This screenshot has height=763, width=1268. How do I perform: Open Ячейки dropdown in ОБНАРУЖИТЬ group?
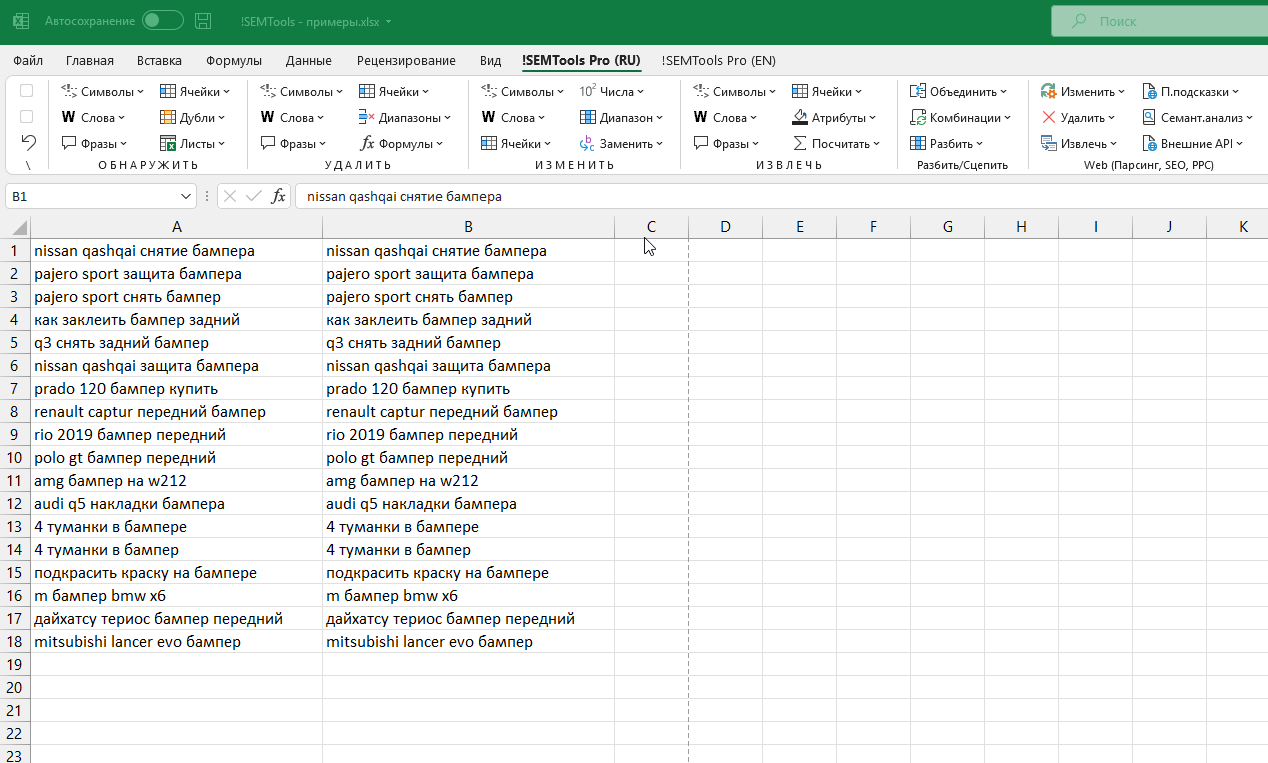click(x=195, y=91)
